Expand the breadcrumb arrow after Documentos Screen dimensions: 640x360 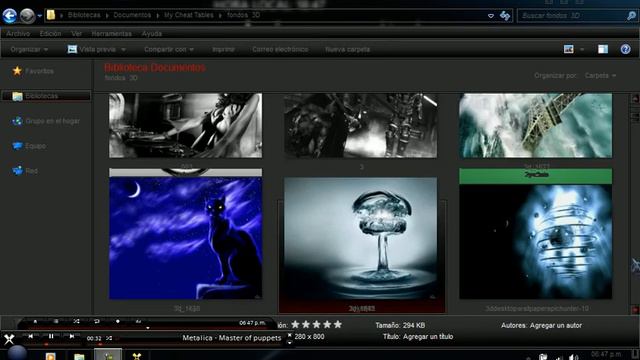tap(158, 16)
